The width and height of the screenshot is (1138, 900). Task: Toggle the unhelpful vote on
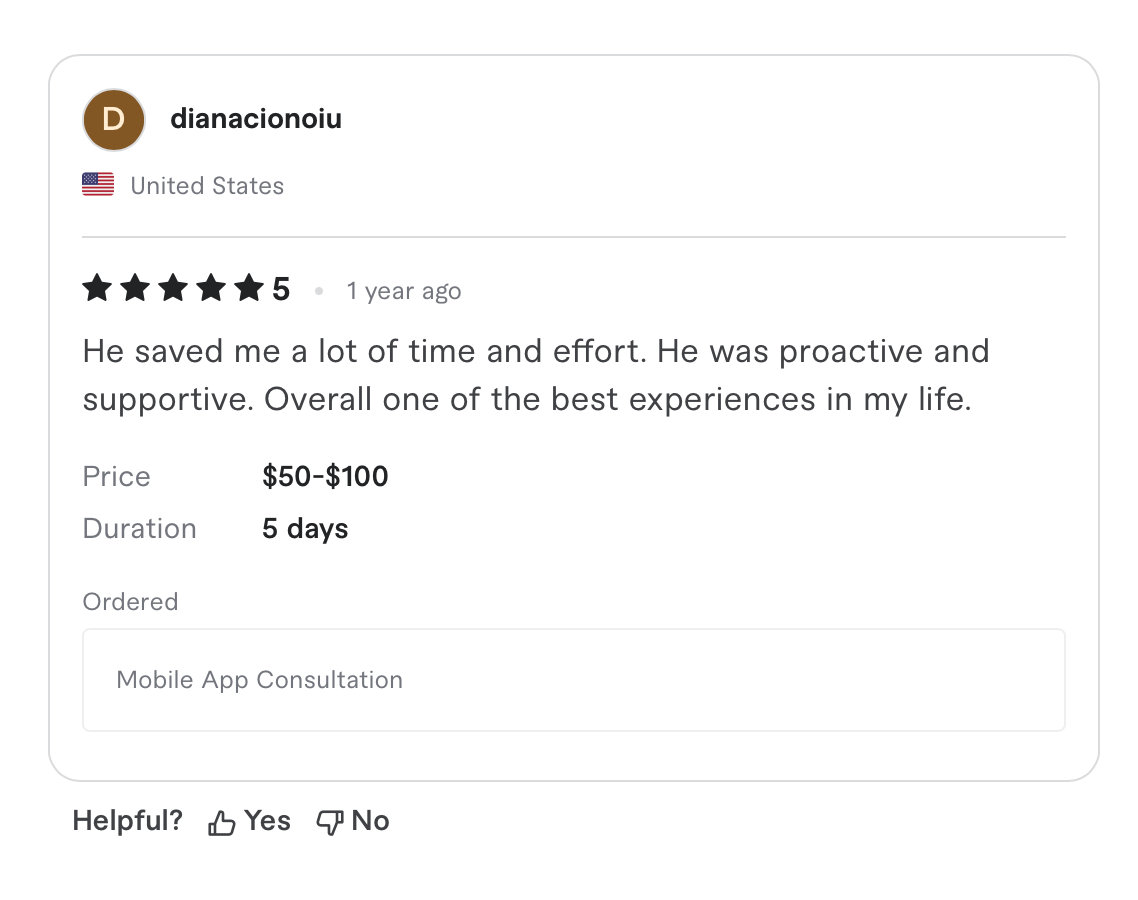[x=352, y=820]
